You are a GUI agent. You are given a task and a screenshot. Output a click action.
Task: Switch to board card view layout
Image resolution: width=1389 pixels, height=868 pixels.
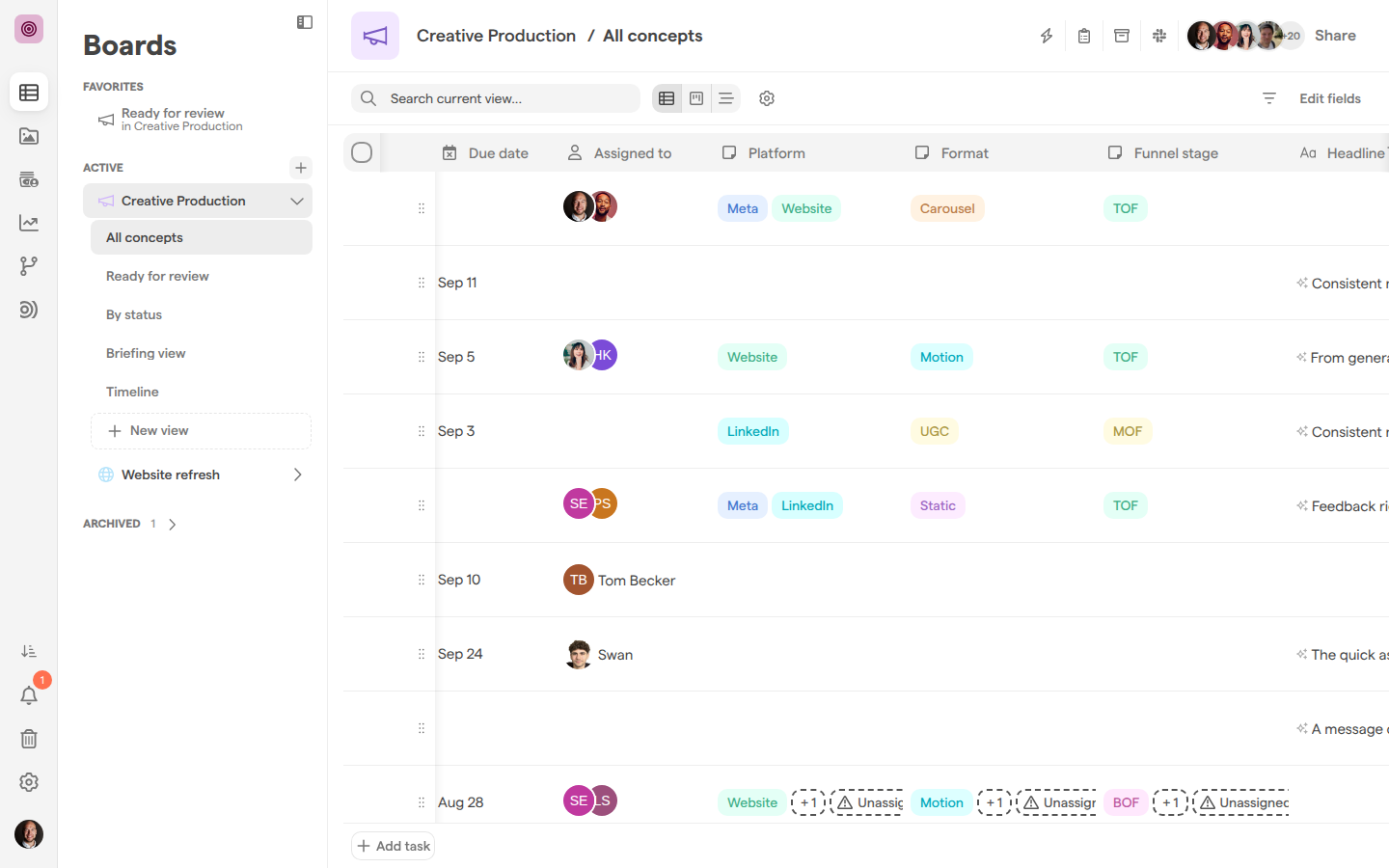coord(696,98)
